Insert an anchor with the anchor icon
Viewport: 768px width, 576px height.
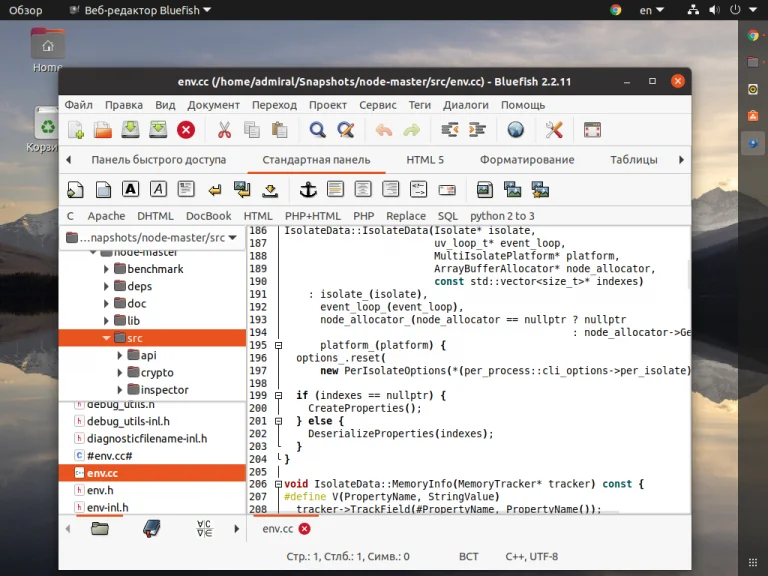tap(308, 189)
